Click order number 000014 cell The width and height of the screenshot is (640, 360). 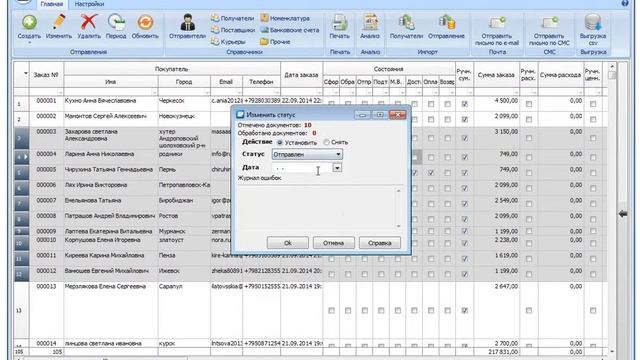pos(46,344)
